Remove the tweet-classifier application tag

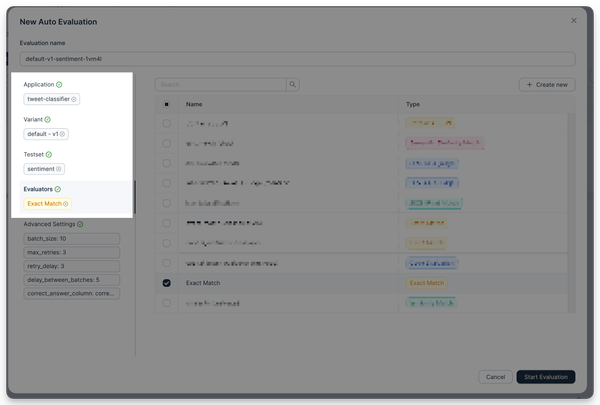(x=74, y=99)
